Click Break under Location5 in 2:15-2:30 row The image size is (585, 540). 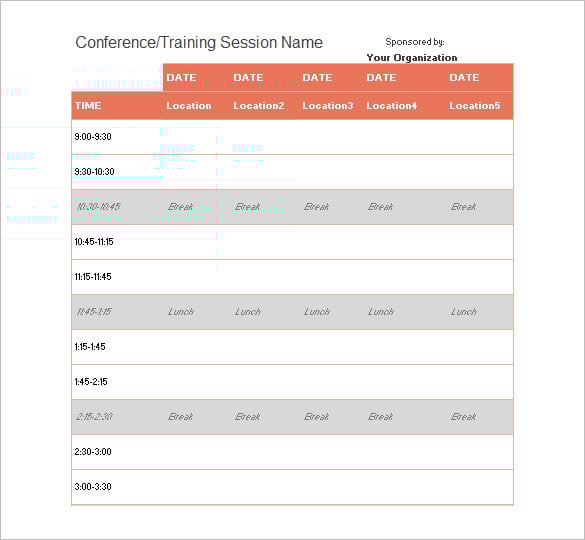pyautogui.click(x=464, y=417)
